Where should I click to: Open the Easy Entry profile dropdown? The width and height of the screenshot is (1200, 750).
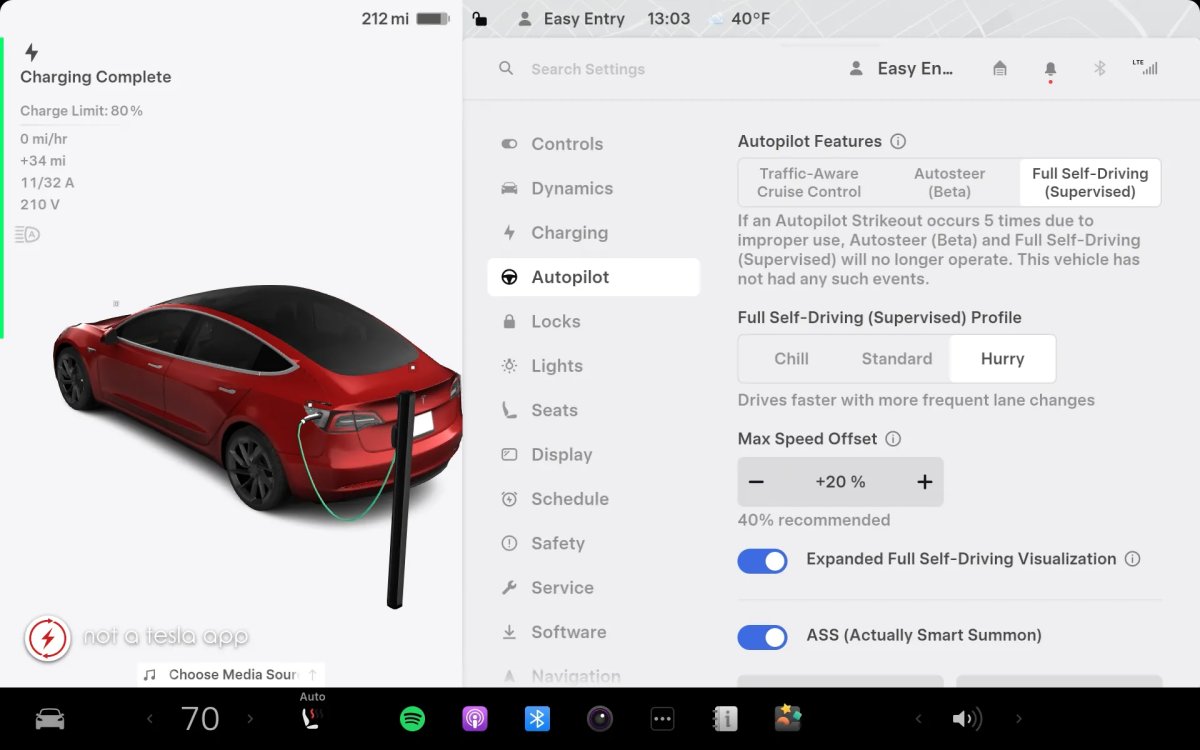[x=902, y=69]
